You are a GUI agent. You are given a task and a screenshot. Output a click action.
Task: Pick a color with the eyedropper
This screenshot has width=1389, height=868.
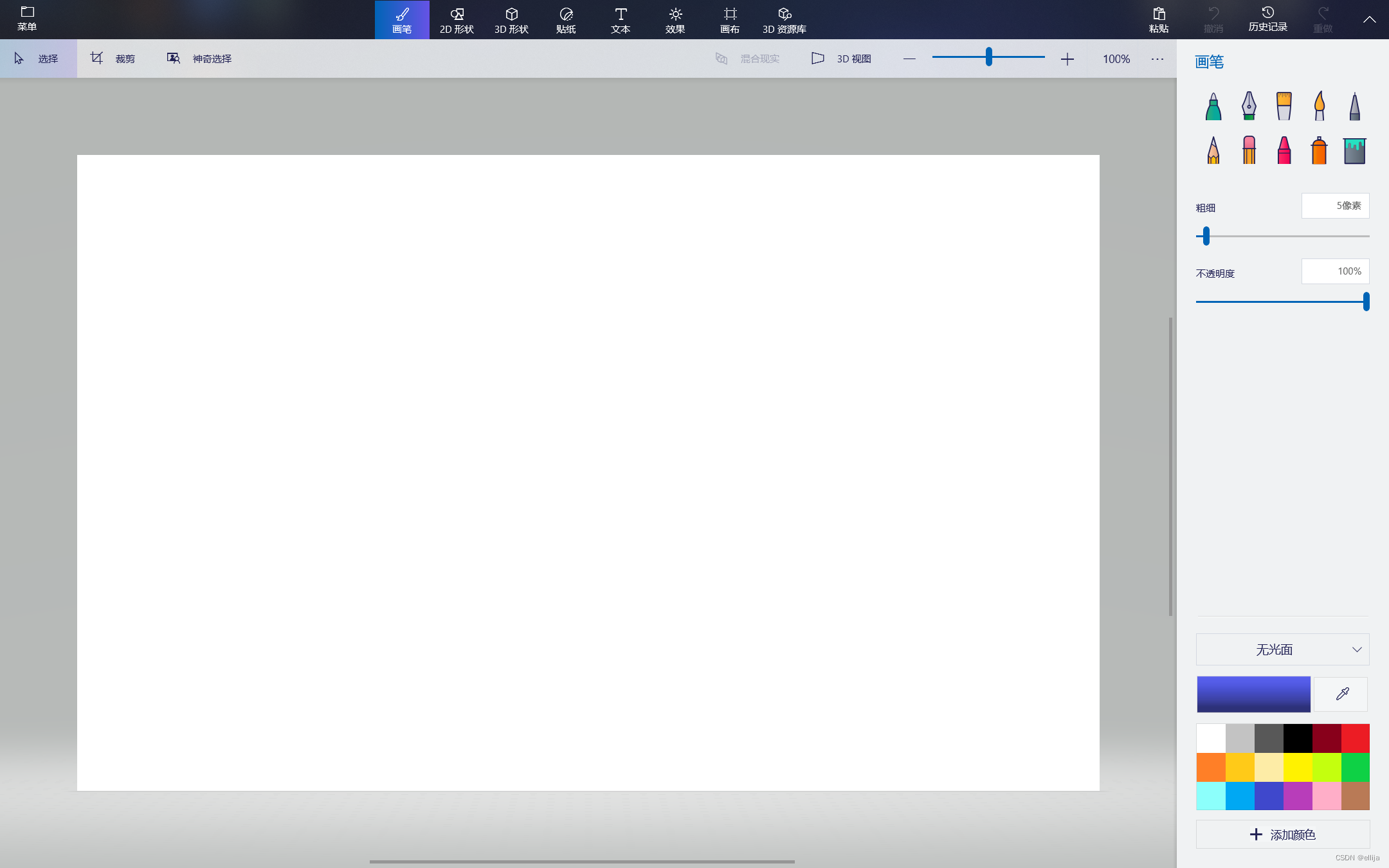tap(1341, 694)
